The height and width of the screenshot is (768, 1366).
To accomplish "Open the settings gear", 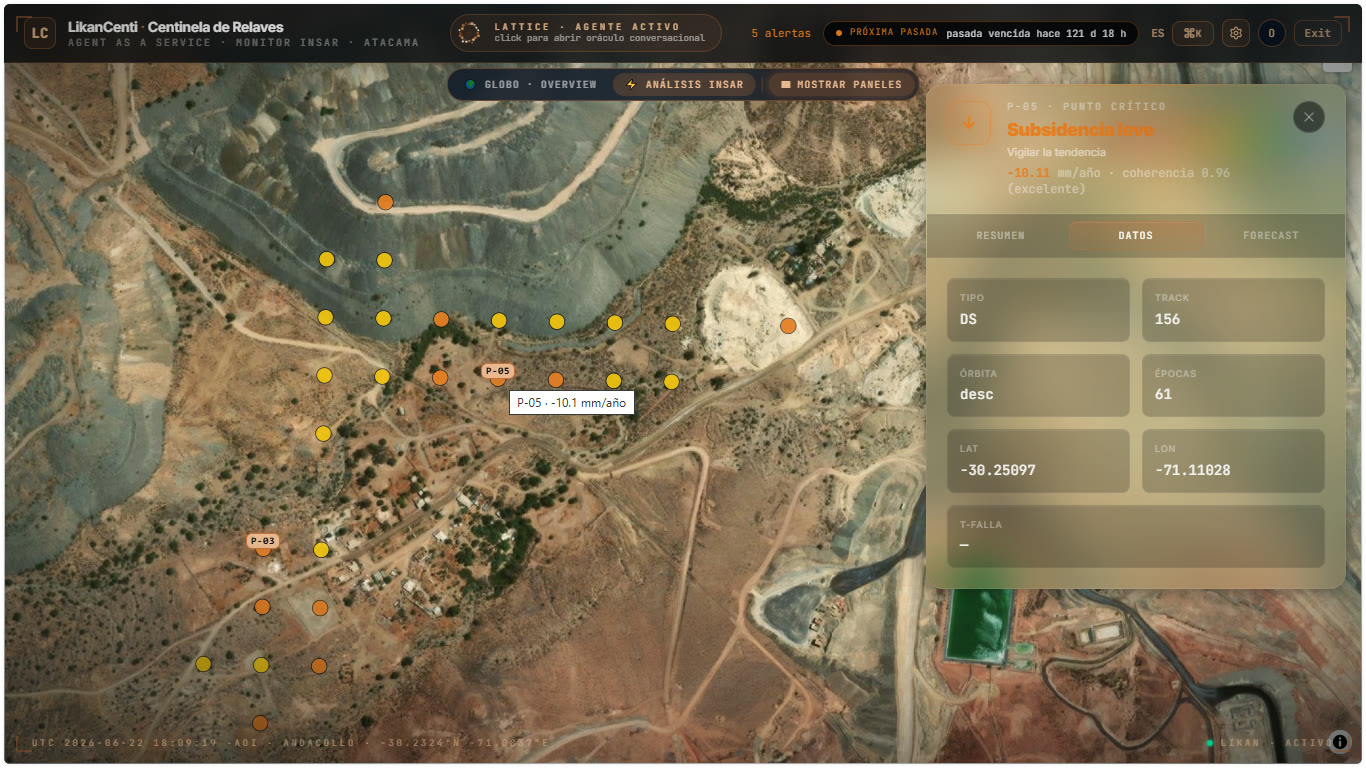I will pyautogui.click(x=1236, y=33).
